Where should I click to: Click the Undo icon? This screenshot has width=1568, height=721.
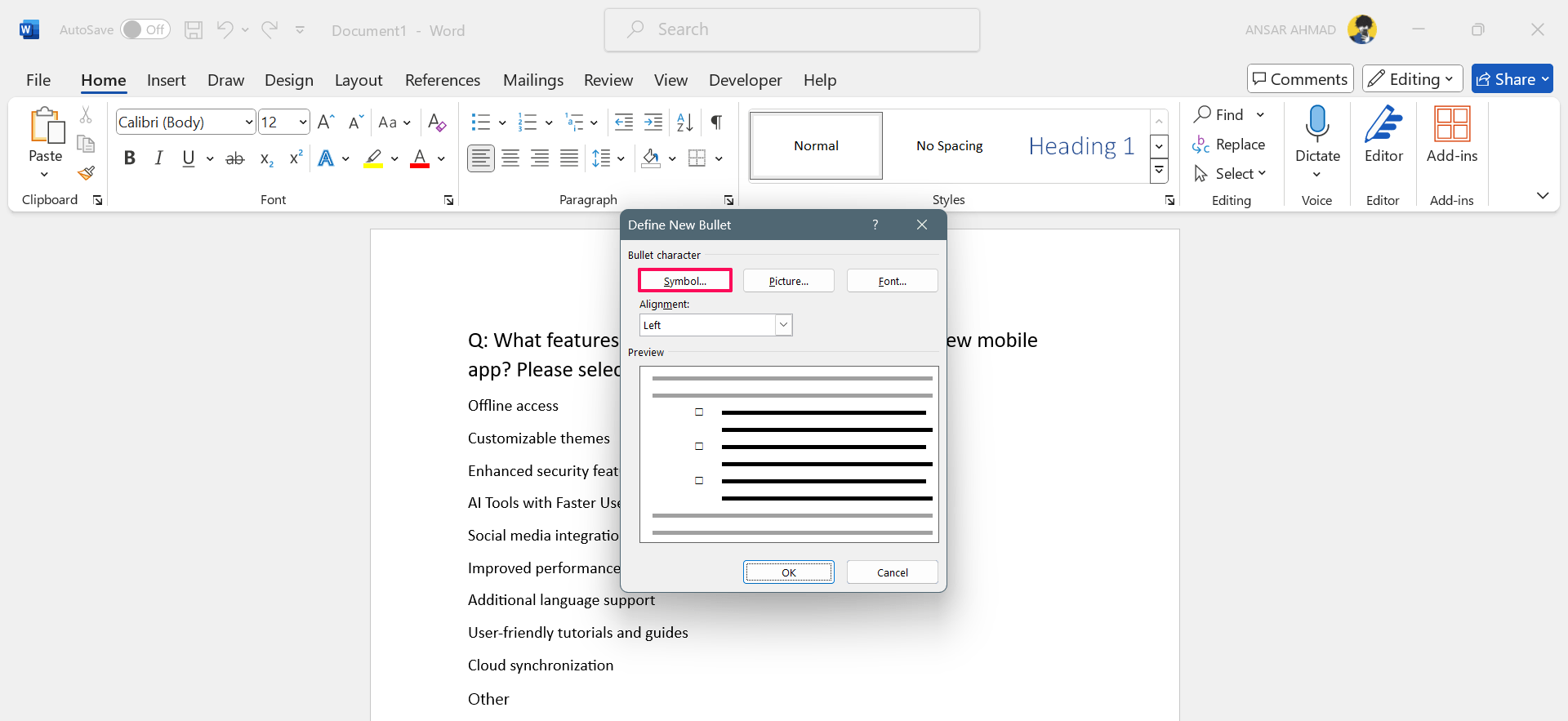225,29
